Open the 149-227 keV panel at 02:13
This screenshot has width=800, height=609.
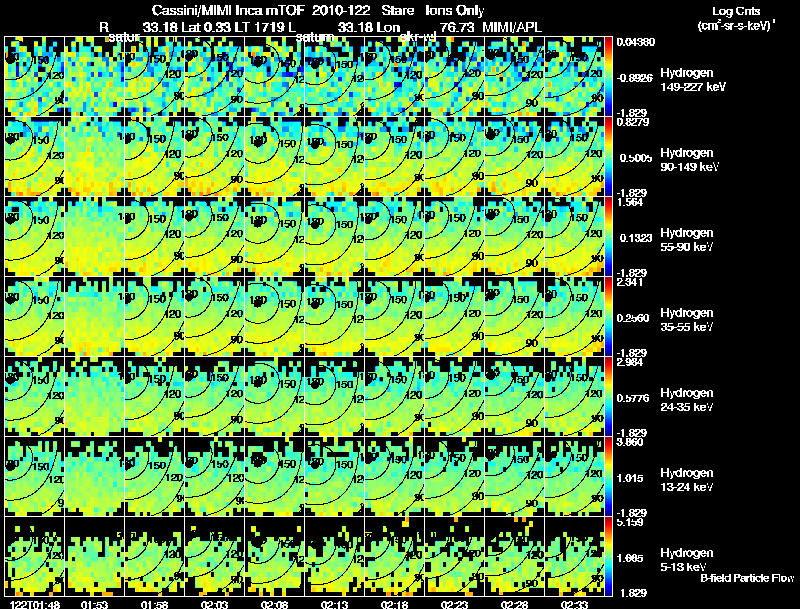[x=335, y=77]
